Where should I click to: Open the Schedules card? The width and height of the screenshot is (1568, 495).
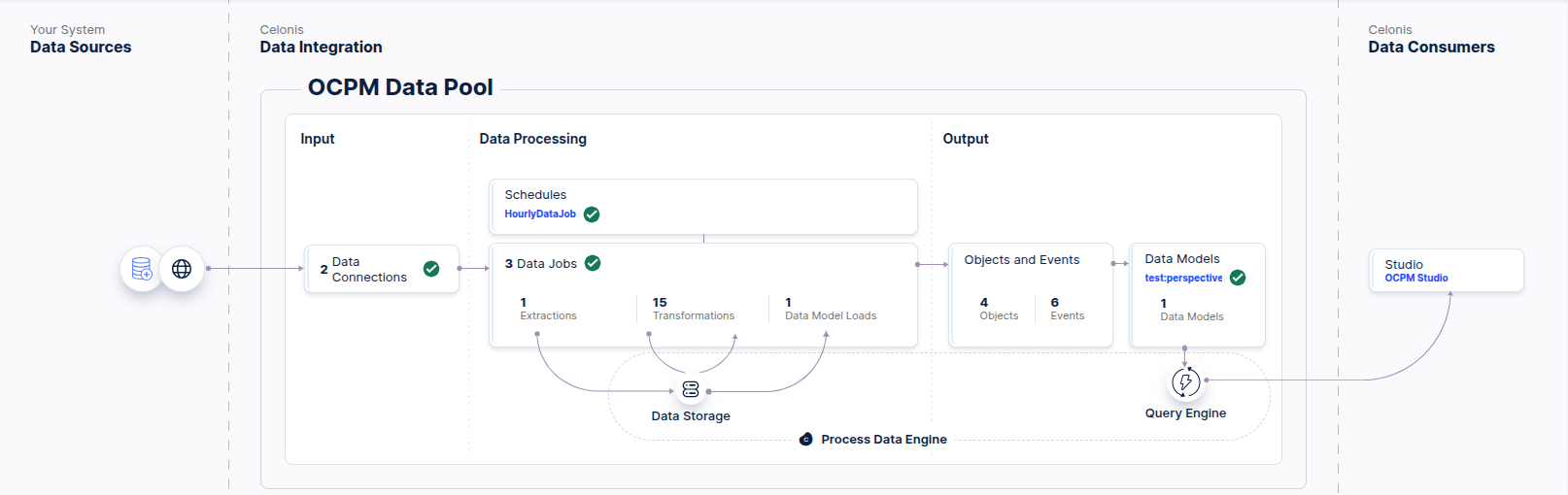click(703, 206)
